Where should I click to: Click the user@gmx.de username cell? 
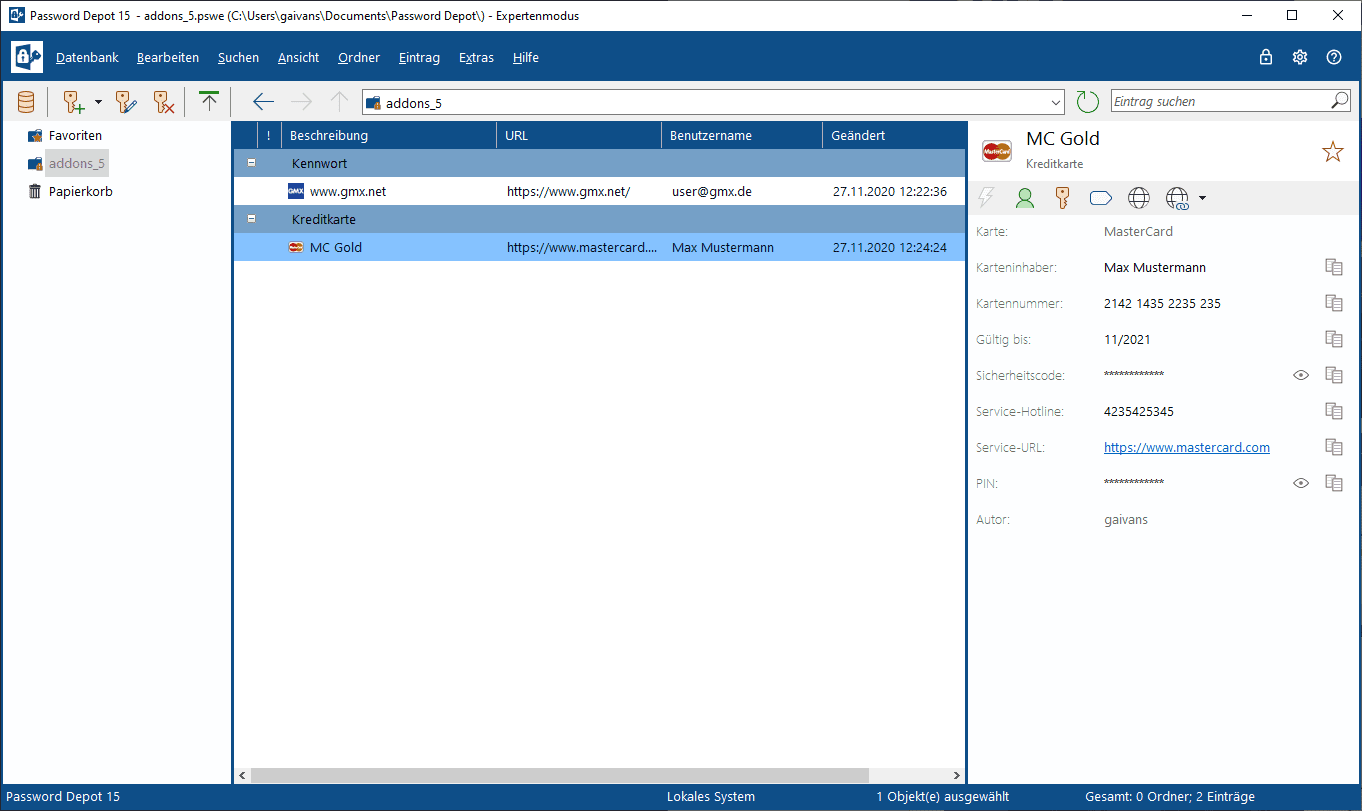(711, 191)
